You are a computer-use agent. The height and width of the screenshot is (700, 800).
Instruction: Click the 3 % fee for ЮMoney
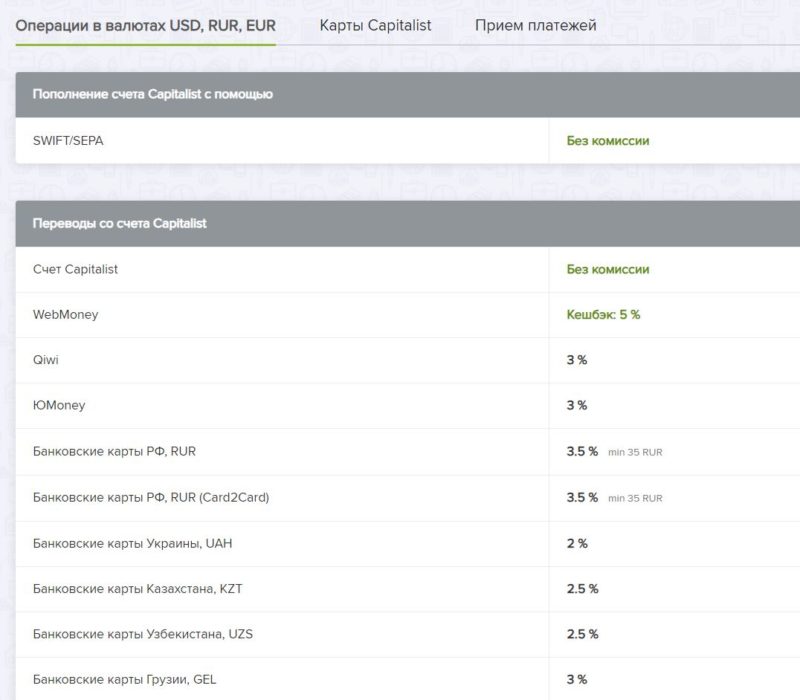[577, 406]
